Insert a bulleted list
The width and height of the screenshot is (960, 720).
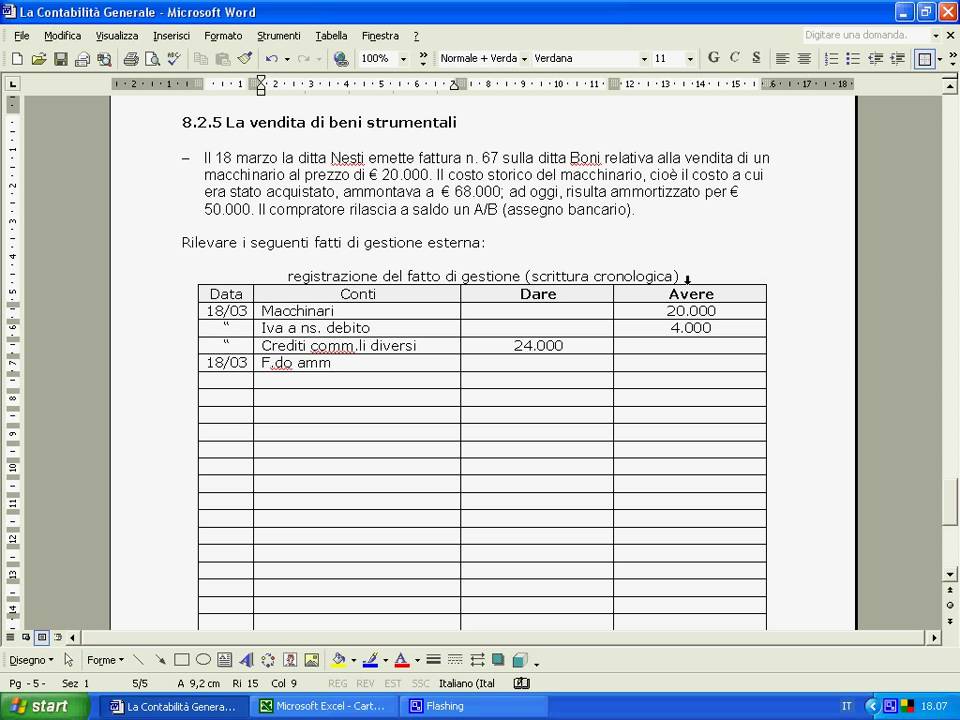[x=853, y=59]
